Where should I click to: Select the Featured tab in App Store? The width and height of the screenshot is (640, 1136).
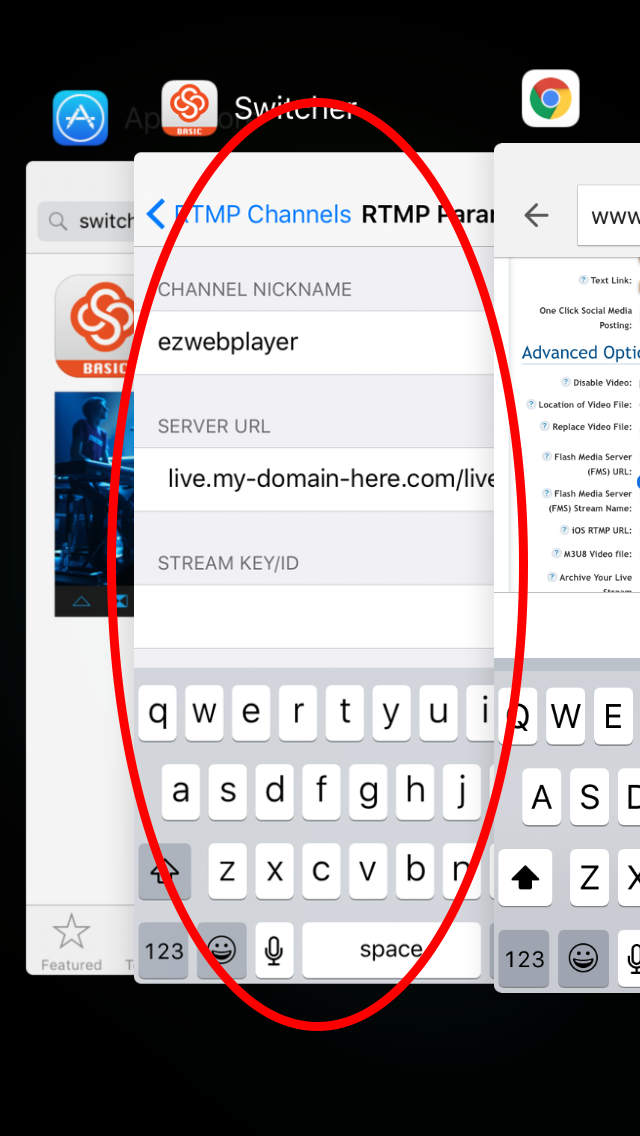(x=71, y=942)
